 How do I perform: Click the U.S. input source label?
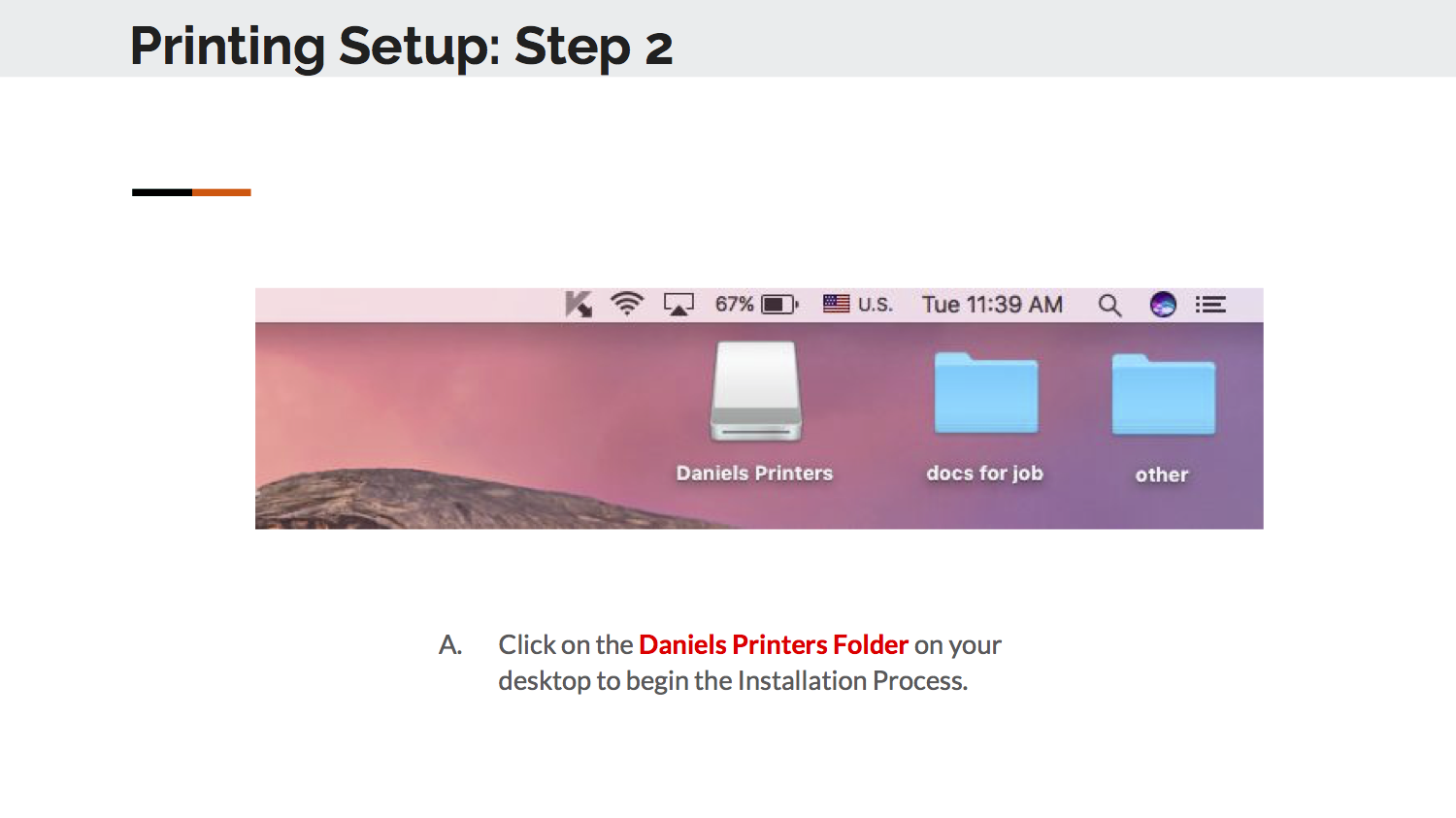[x=875, y=305]
